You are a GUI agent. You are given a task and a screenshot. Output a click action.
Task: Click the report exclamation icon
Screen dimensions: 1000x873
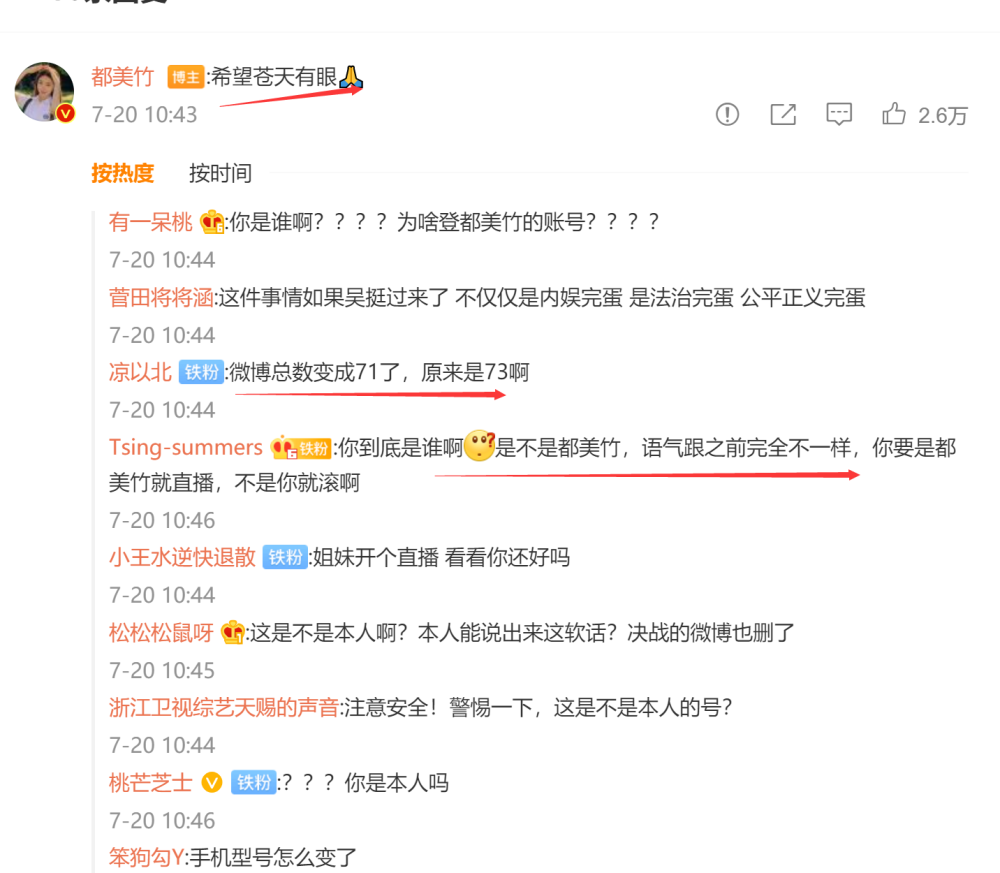pos(727,115)
